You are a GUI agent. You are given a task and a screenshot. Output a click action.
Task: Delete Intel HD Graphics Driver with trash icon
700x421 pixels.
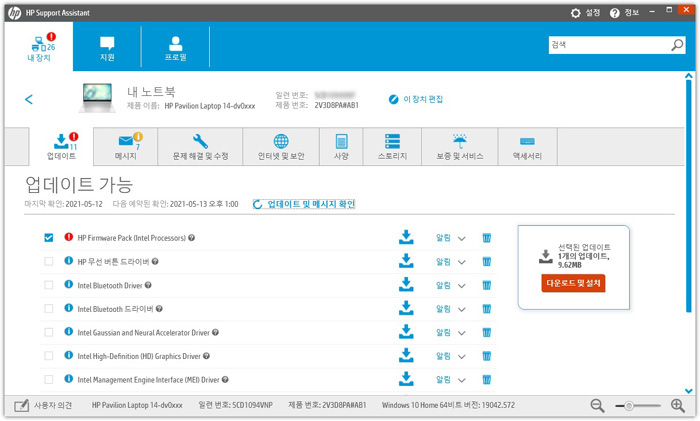tap(487, 356)
